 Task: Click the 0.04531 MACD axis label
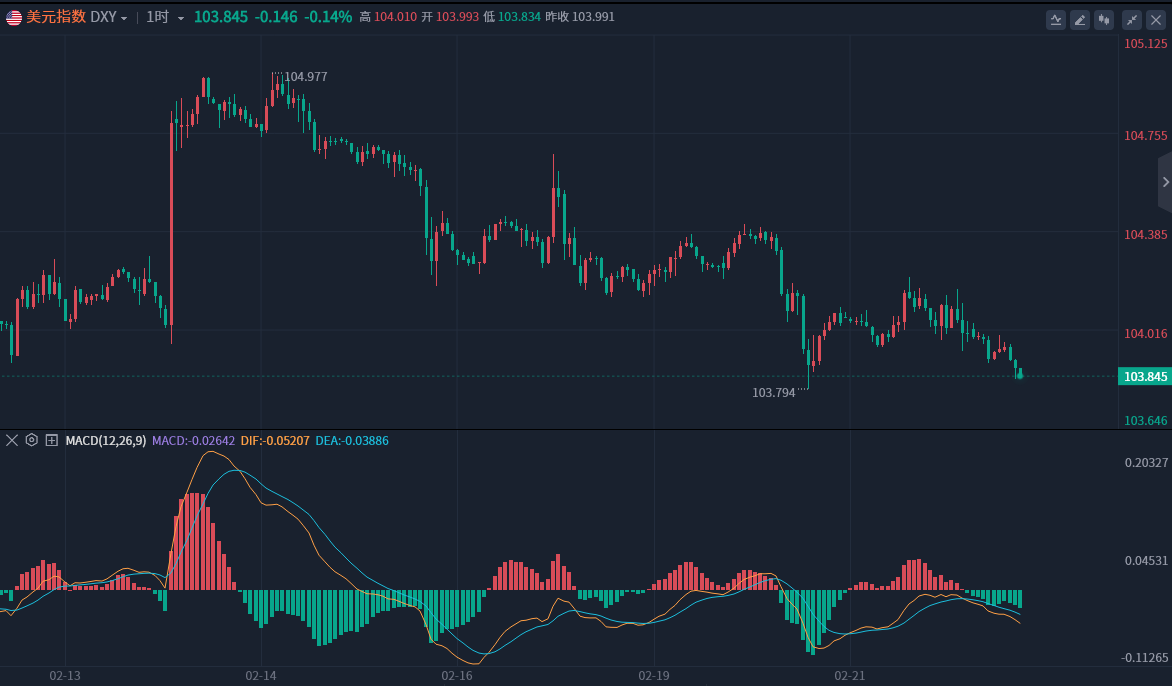[x=1146, y=560]
